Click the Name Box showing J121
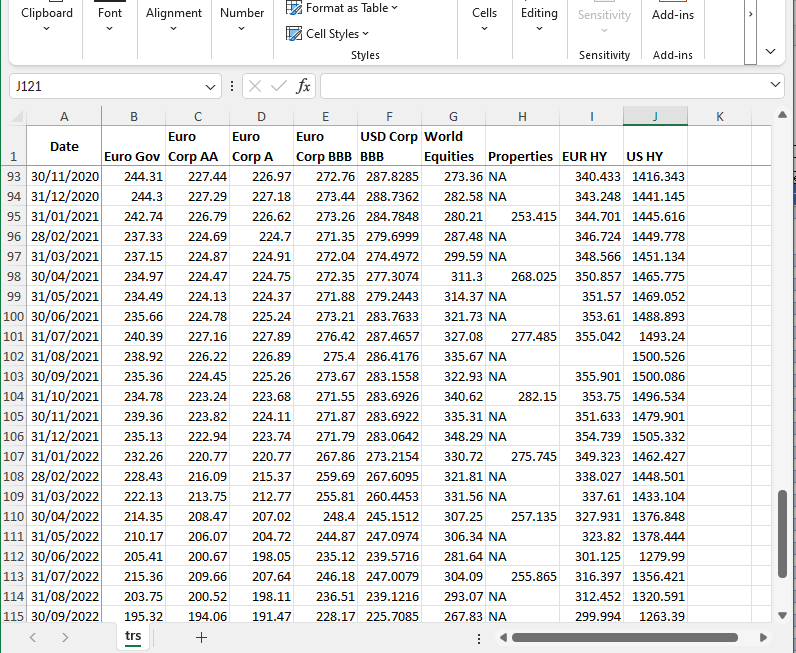 coord(107,86)
